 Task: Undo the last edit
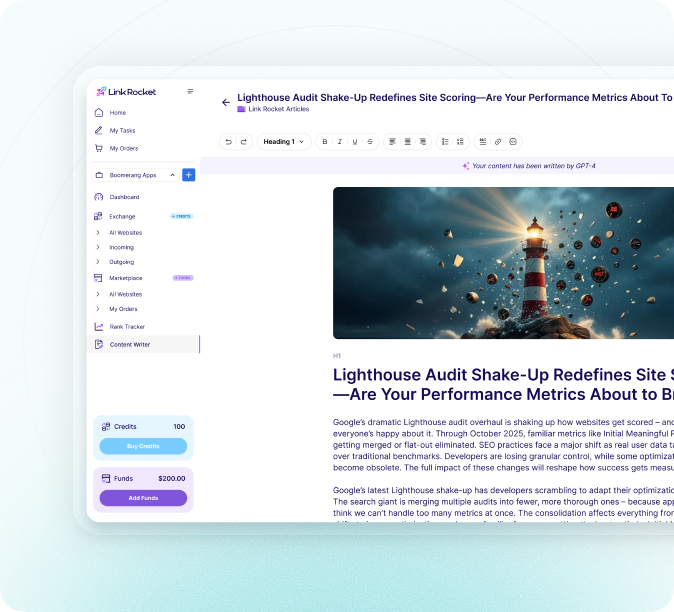[x=229, y=142]
